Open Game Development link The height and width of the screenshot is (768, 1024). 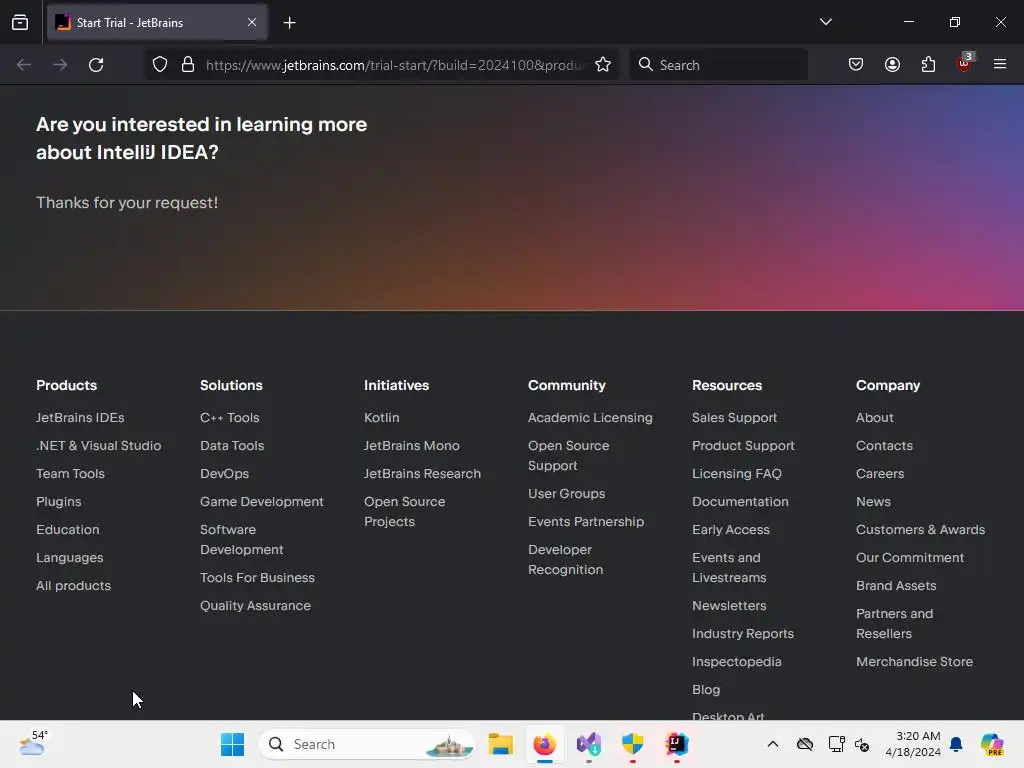(x=262, y=502)
